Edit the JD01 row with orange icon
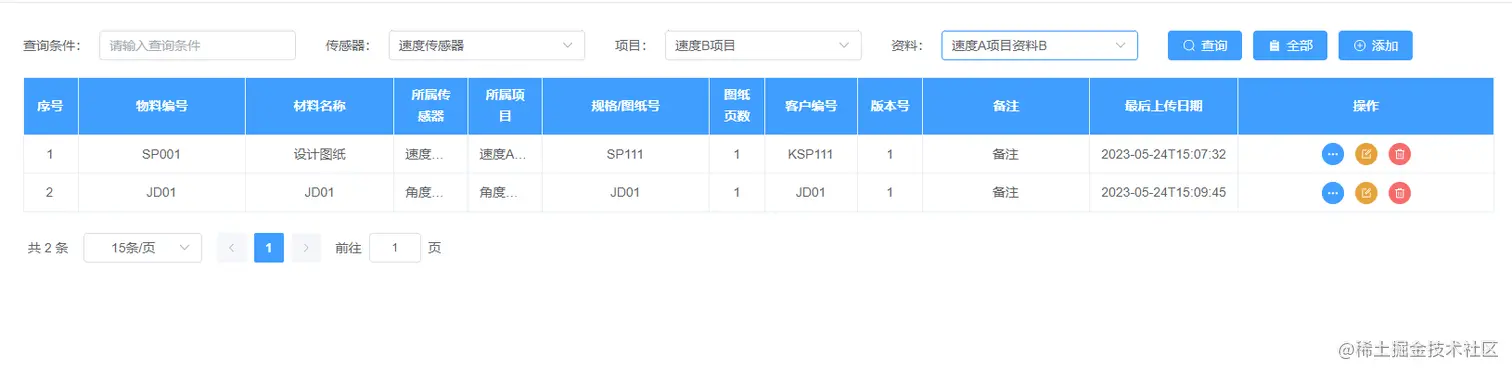This screenshot has width=1512, height=373. coord(1366,193)
